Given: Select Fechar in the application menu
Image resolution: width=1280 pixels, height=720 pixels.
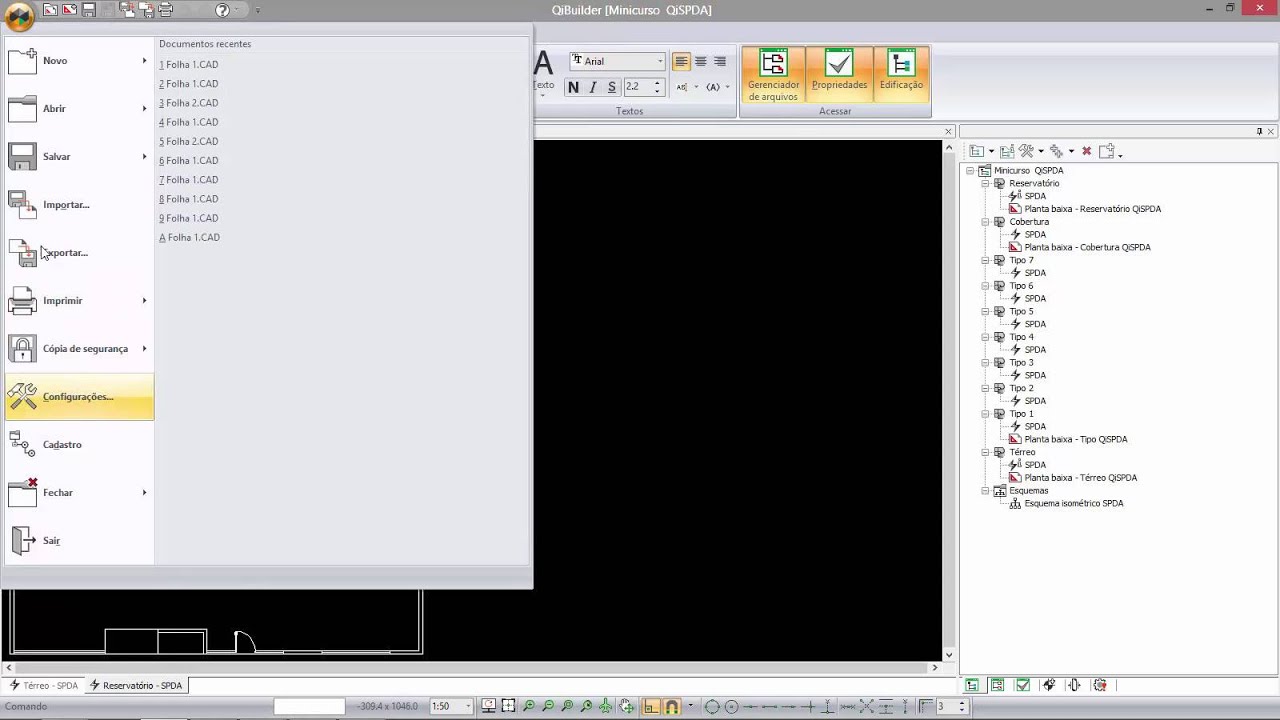Looking at the screenshot, I should coord(79,493).
